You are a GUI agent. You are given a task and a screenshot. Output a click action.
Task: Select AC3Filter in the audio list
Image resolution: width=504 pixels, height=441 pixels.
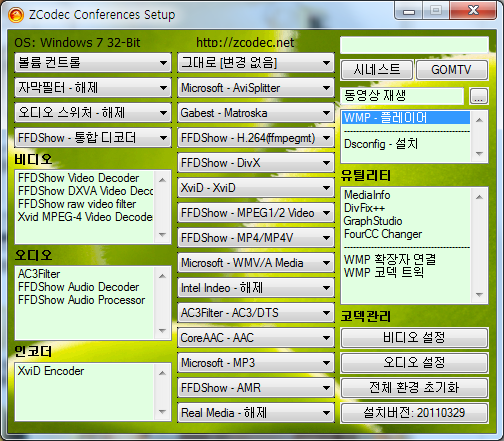39,274
